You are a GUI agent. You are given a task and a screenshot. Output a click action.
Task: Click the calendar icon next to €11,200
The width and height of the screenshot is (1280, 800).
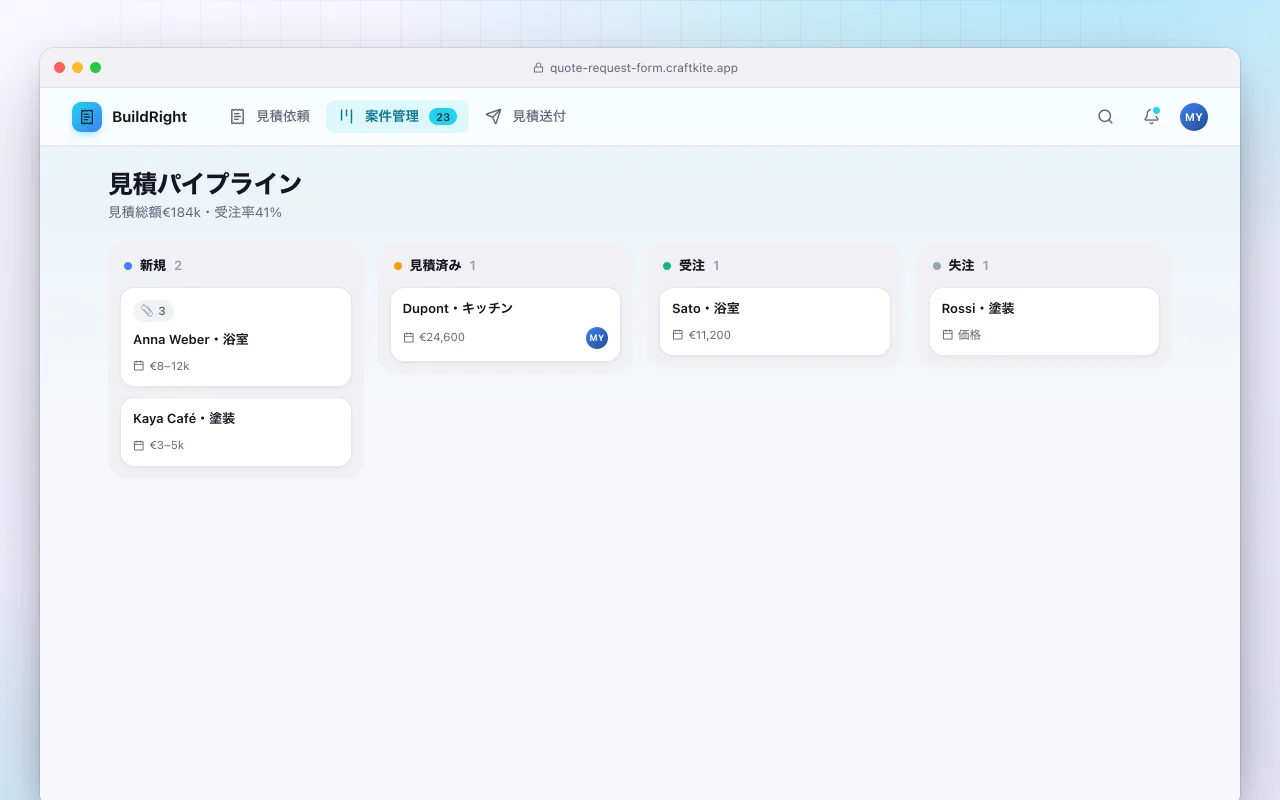(x=678, y=335)
